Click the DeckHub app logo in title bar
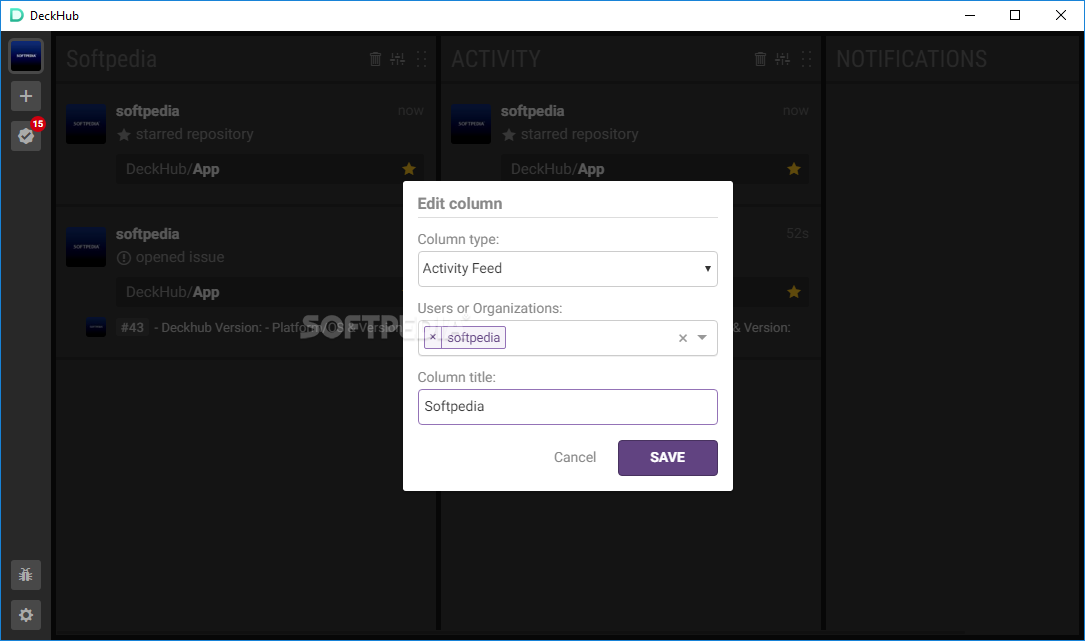The image size is (1085, 641). pos(16,15)
